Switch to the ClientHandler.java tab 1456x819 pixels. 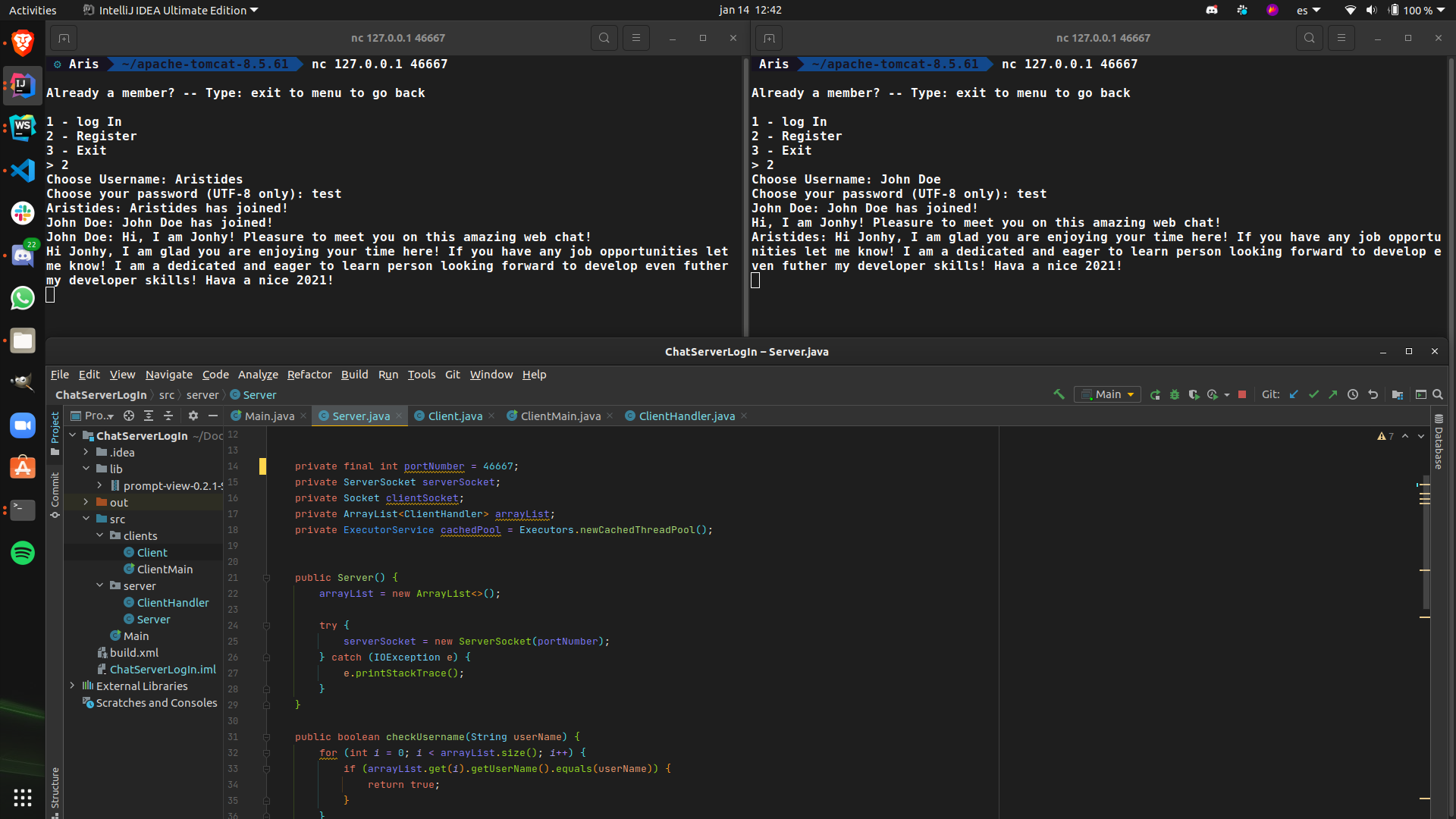(x=686, y=416)
